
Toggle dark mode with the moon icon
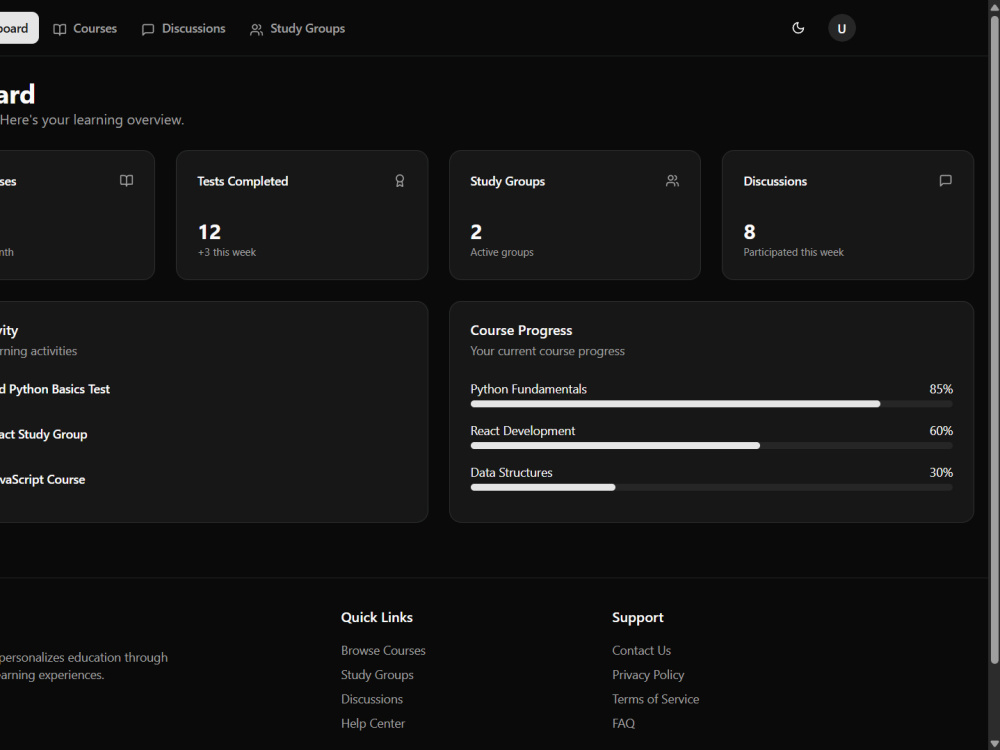[798, 28]
